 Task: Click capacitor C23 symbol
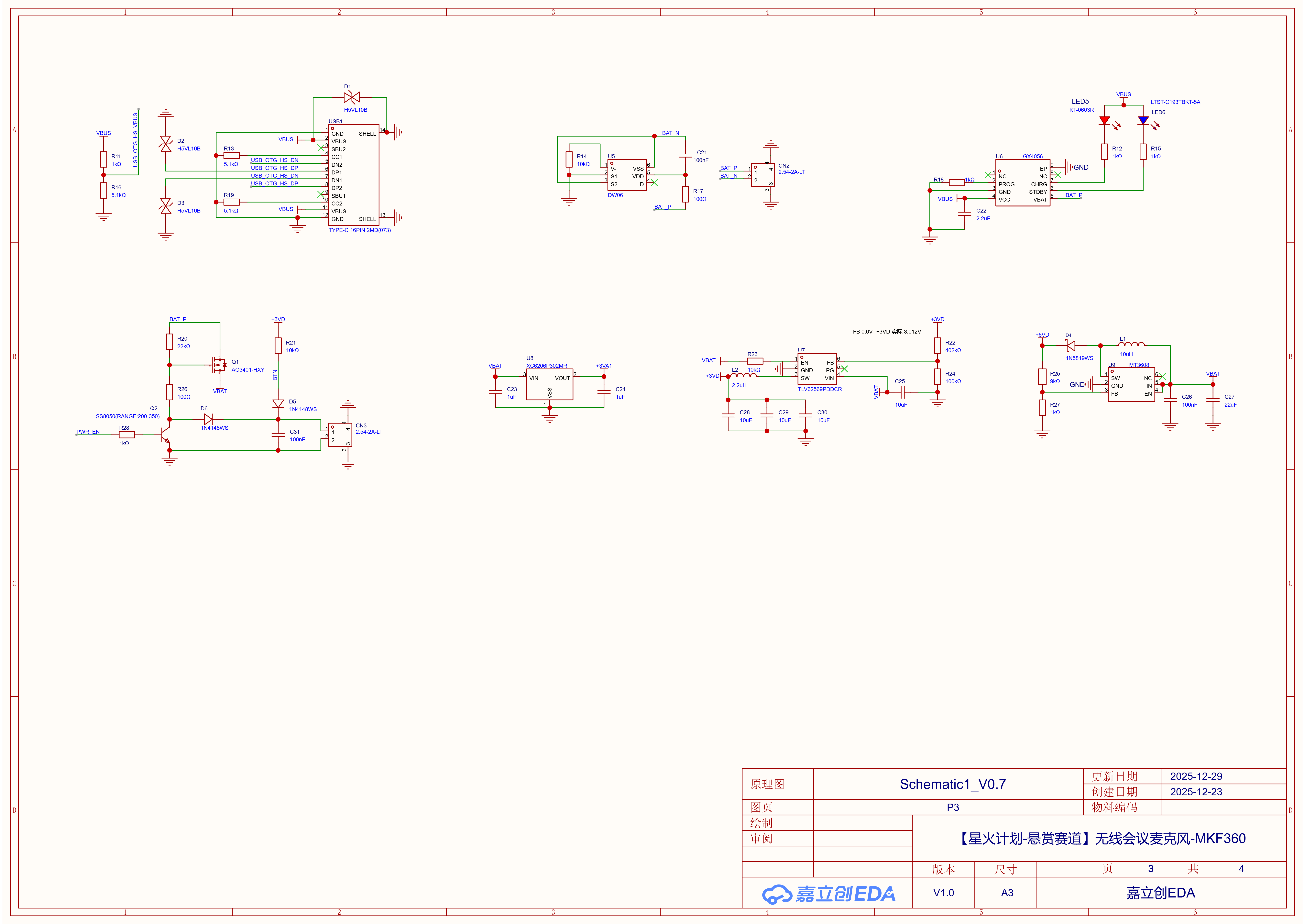coord(496,392)
